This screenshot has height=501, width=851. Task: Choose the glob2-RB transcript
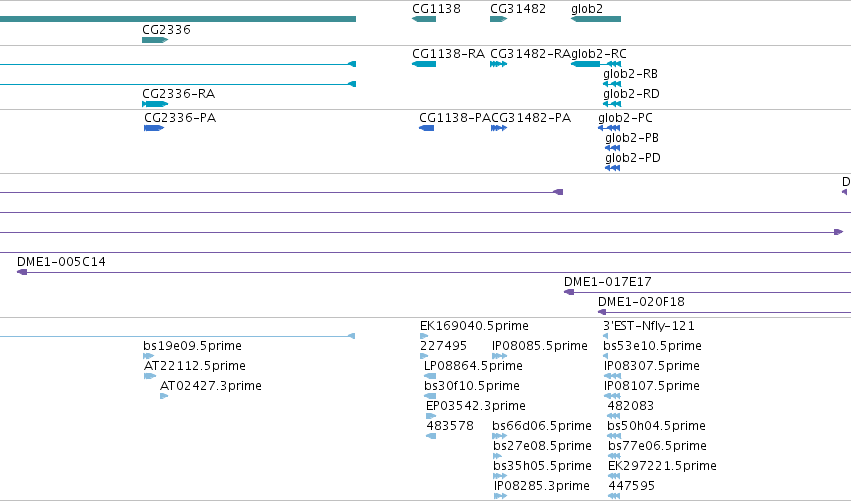[612, 84]
